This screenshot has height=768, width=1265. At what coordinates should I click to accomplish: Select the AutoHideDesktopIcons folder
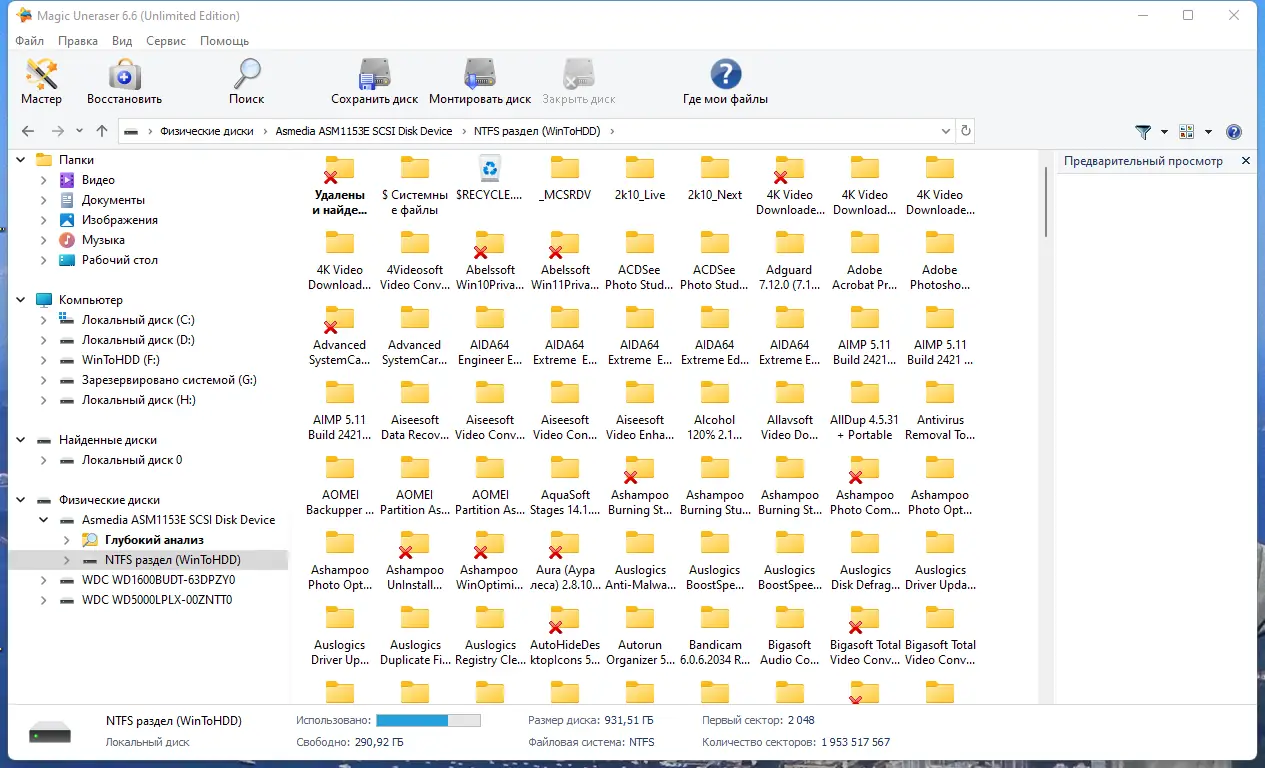tap(565, 635)
